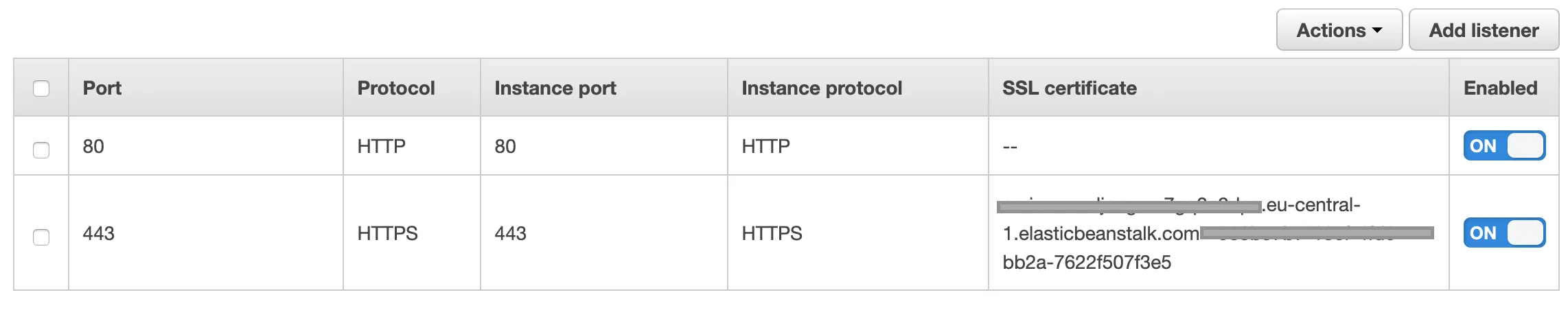Click the SSL certificate elasticbeanstalk.com text
This screenshot has width=1568, height=310.
(x=1101, y=234)
